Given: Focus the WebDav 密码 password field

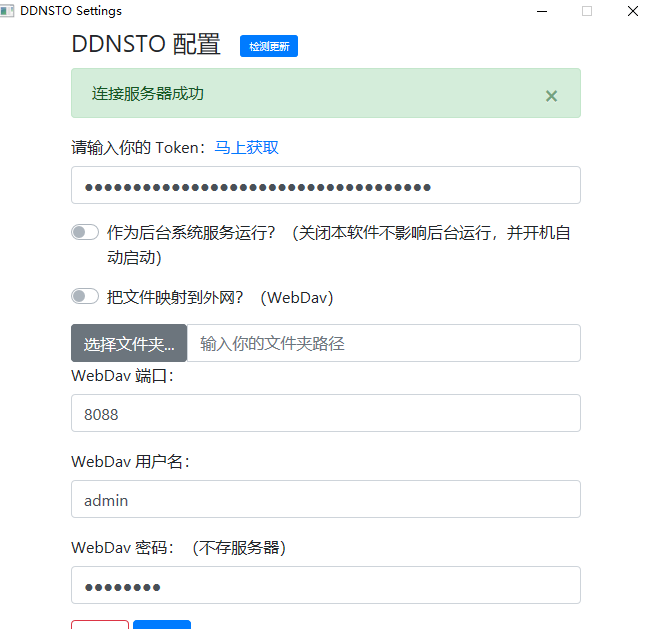Looking at the screenshot, I should (326, 585).
